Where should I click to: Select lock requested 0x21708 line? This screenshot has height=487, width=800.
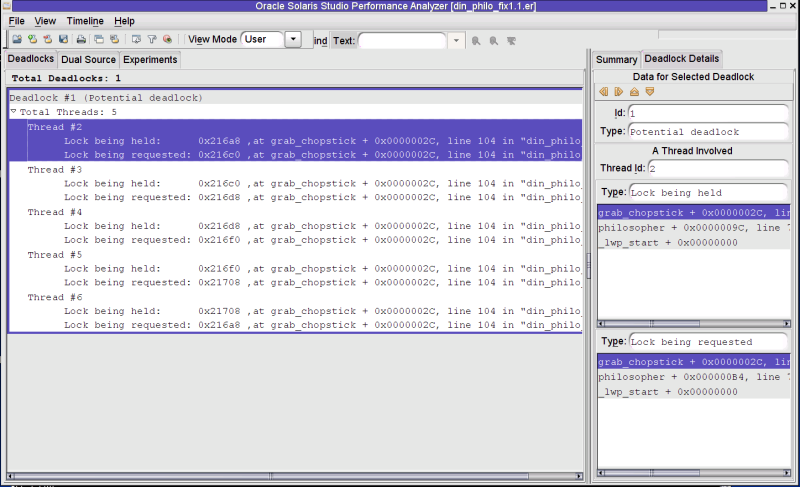click(x=323, y=283)
